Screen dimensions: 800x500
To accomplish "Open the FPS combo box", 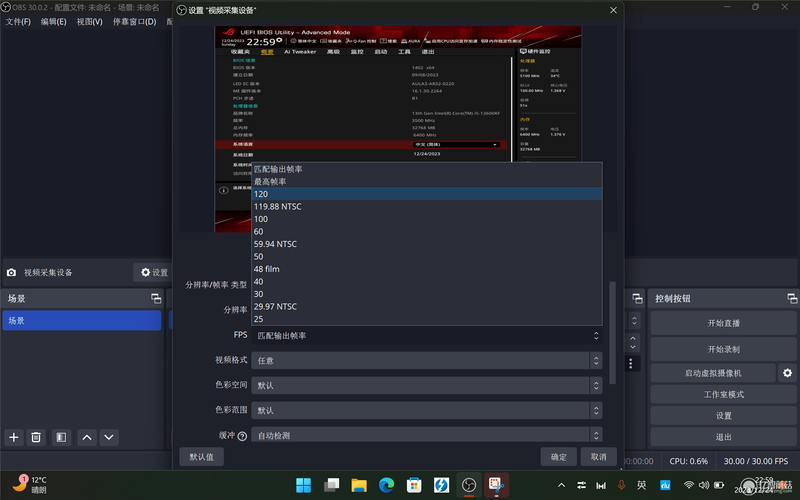I will pyautogui.click(x=427, y=336).
